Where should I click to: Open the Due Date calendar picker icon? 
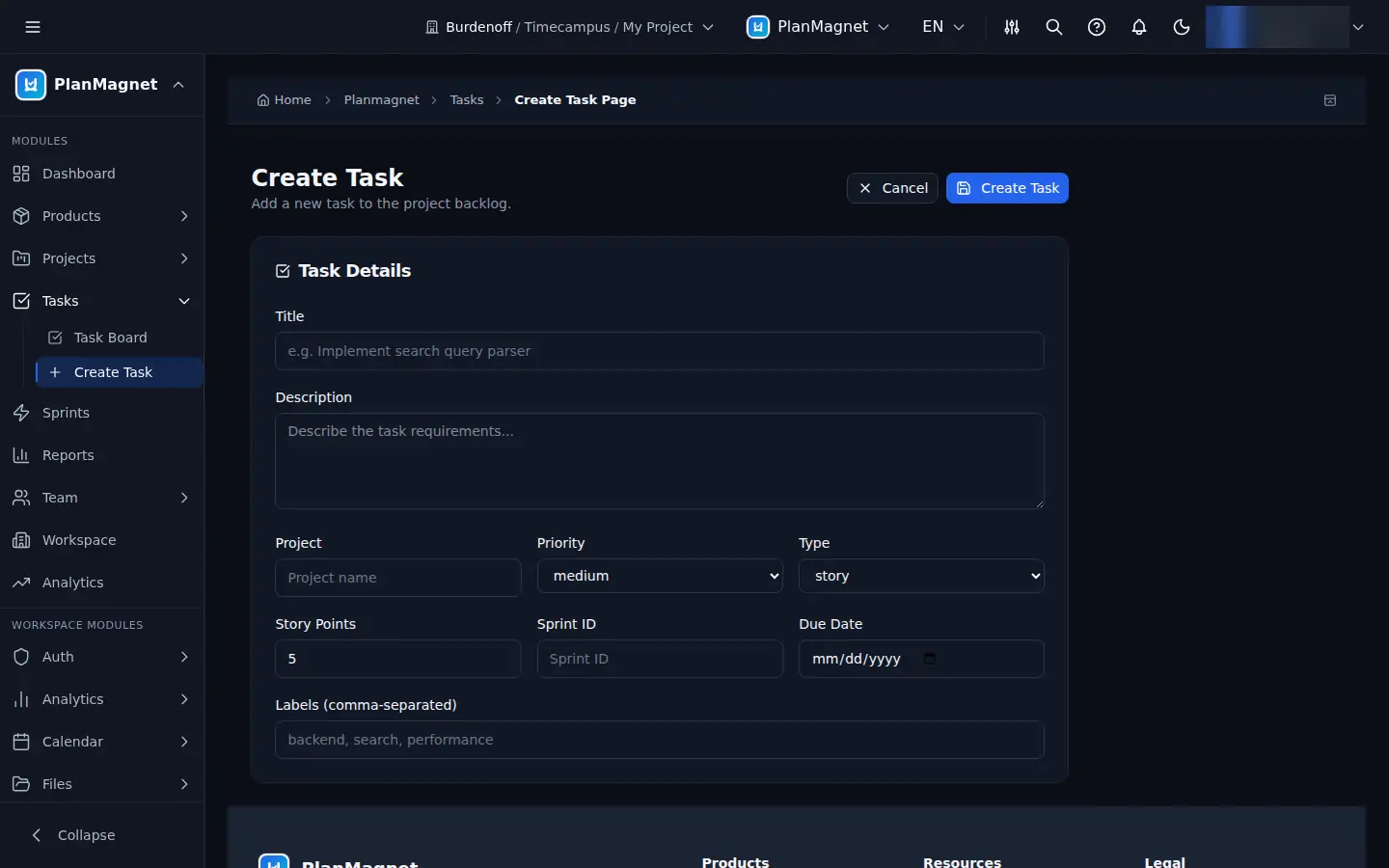(x=930, y=659)
